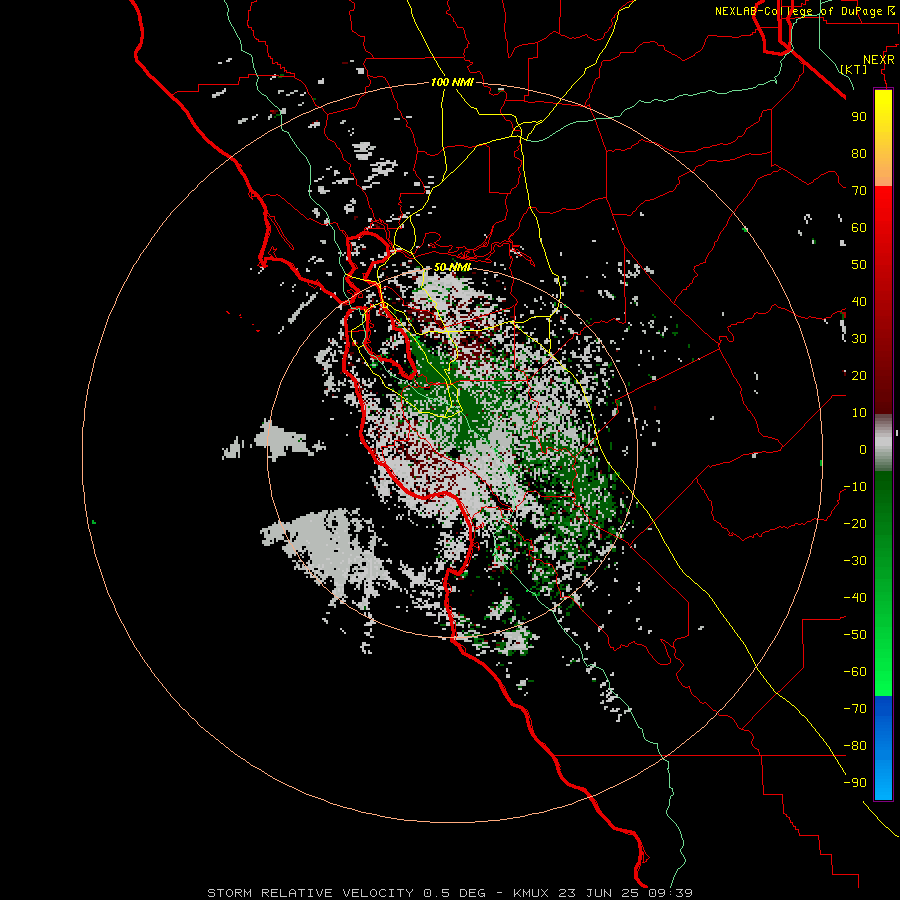
Task: Click the 30 value on velocity scale
Action: [859, 339]
